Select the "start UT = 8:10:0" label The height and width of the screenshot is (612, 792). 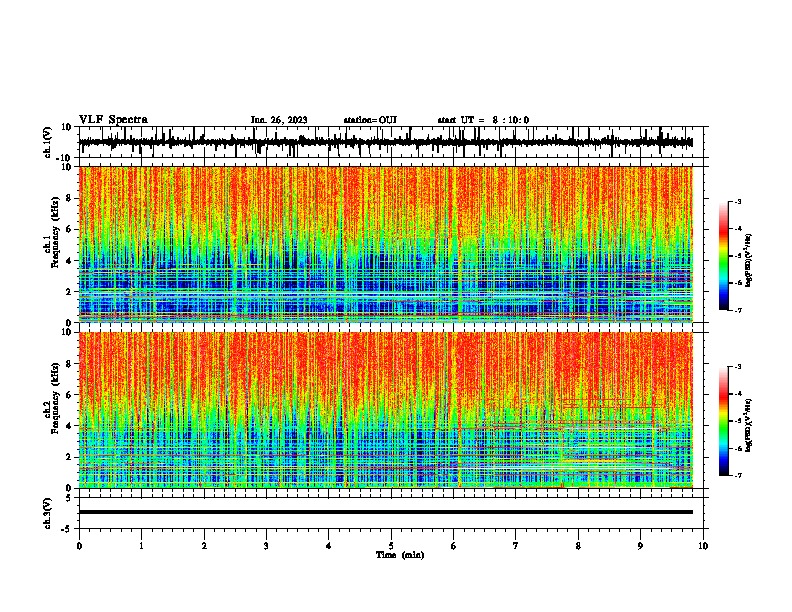coord(483,120)
